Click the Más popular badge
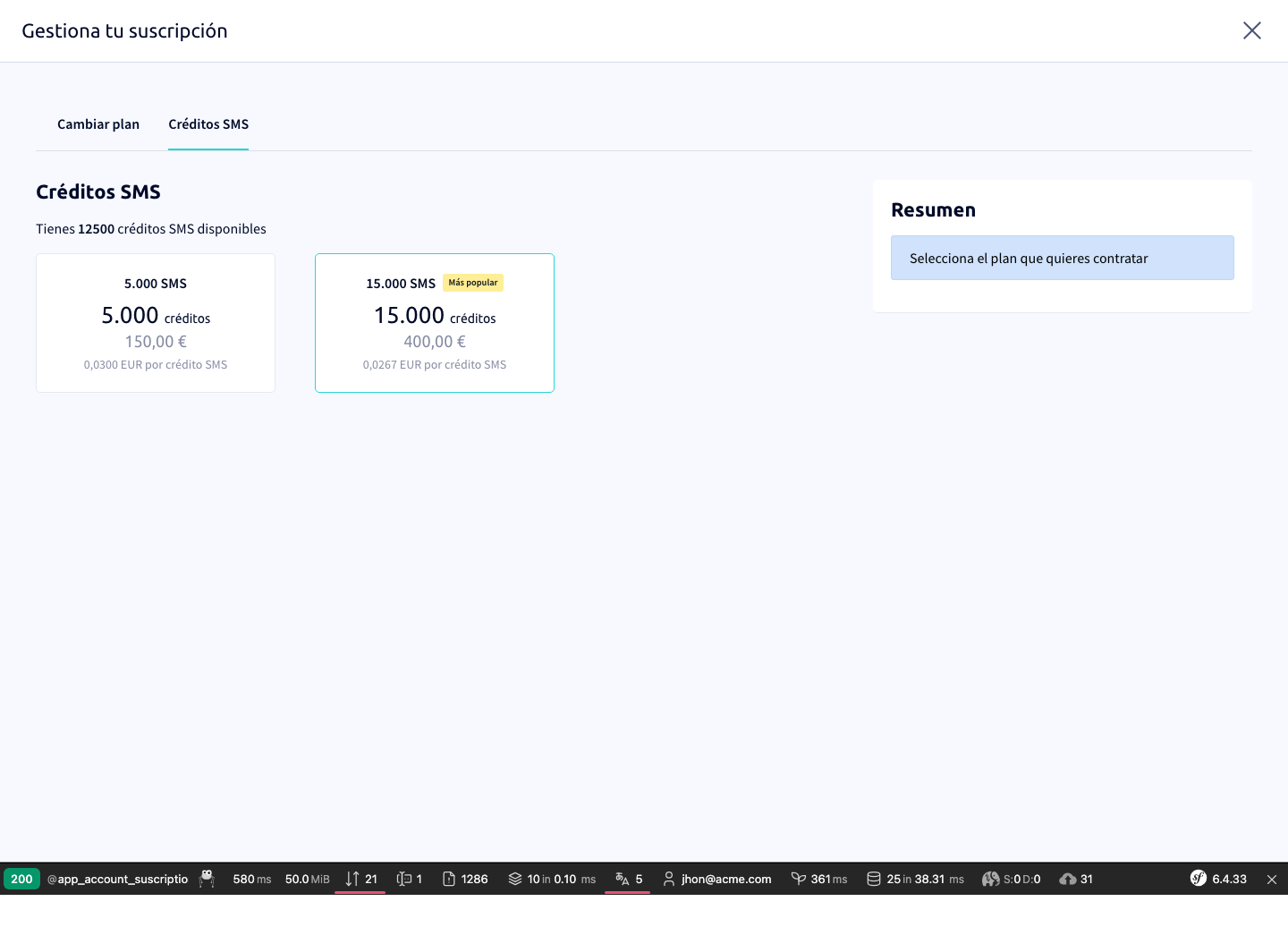This screenshot has height=927, width=1288. point(473,283)
